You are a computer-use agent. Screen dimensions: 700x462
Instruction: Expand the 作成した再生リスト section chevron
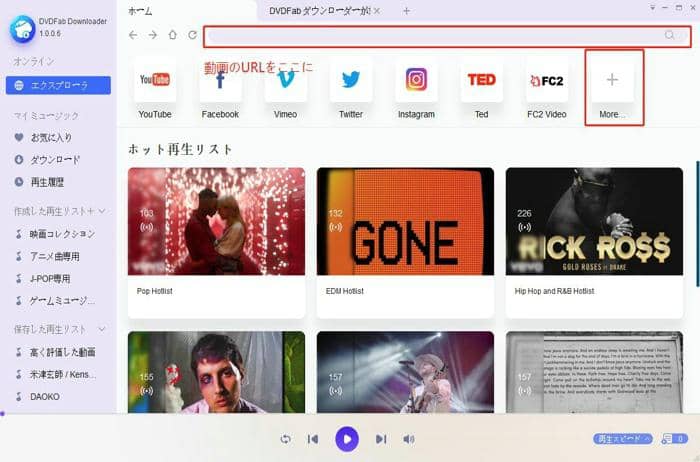coord(102,211)
